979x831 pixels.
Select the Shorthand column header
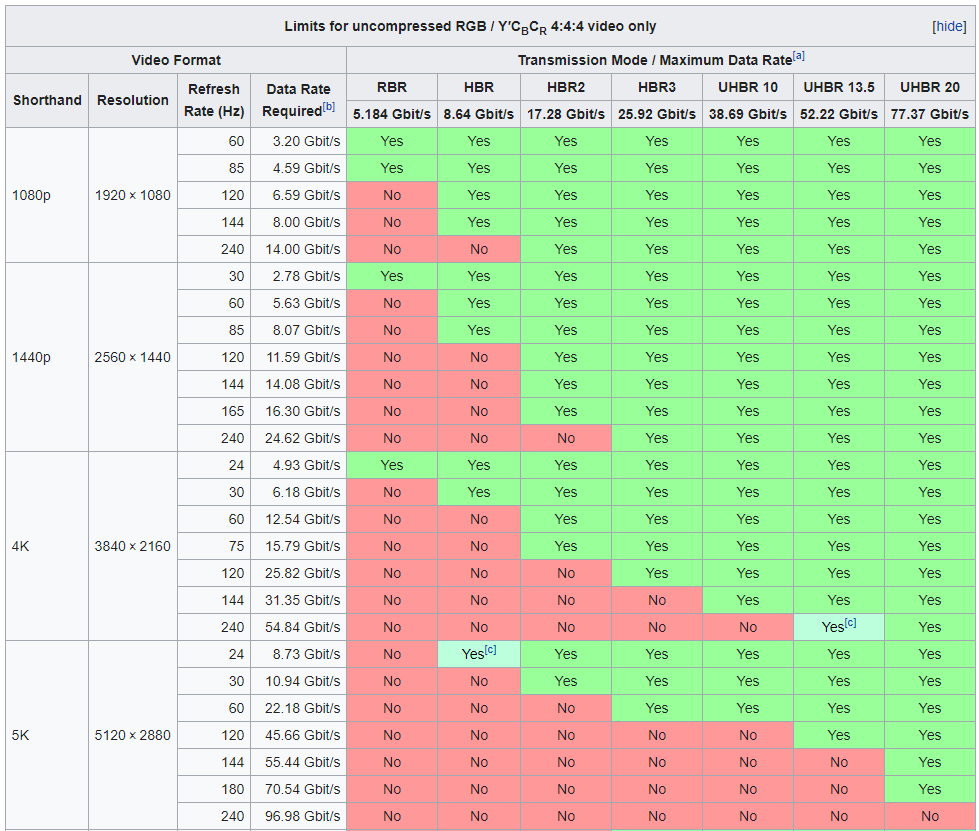point(47,101)
